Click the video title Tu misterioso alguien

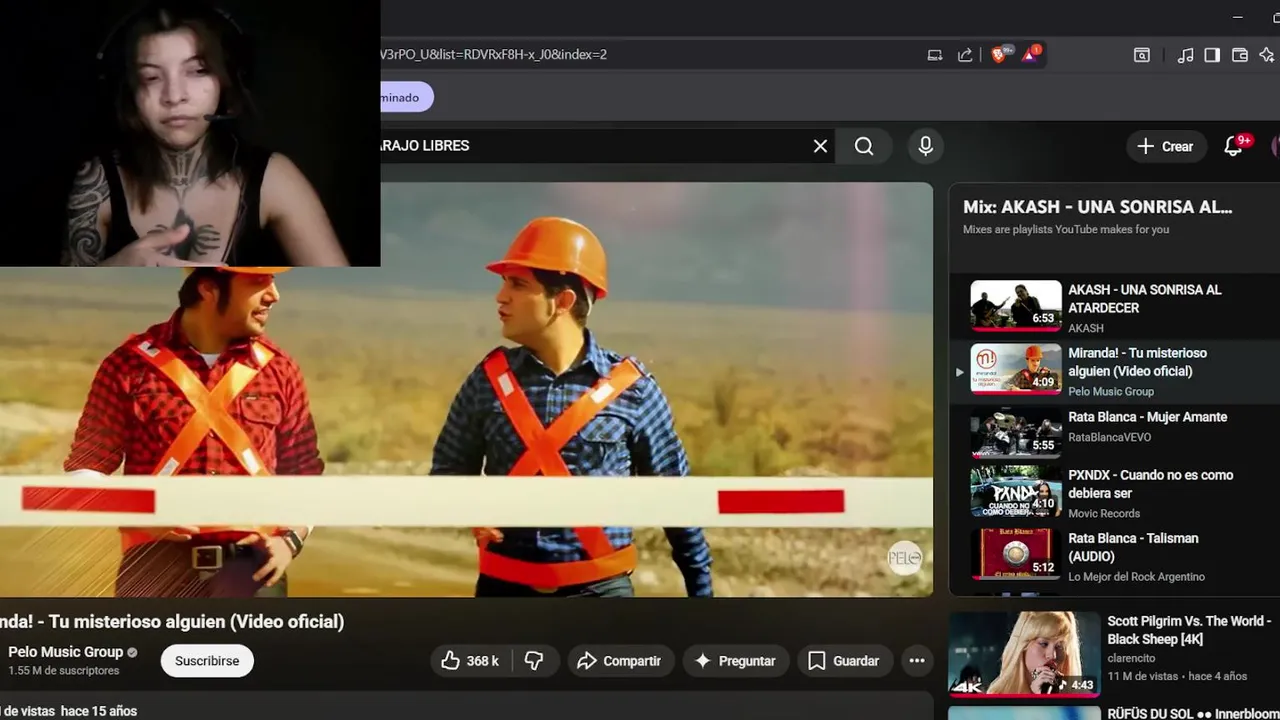(x=172, y=621)
